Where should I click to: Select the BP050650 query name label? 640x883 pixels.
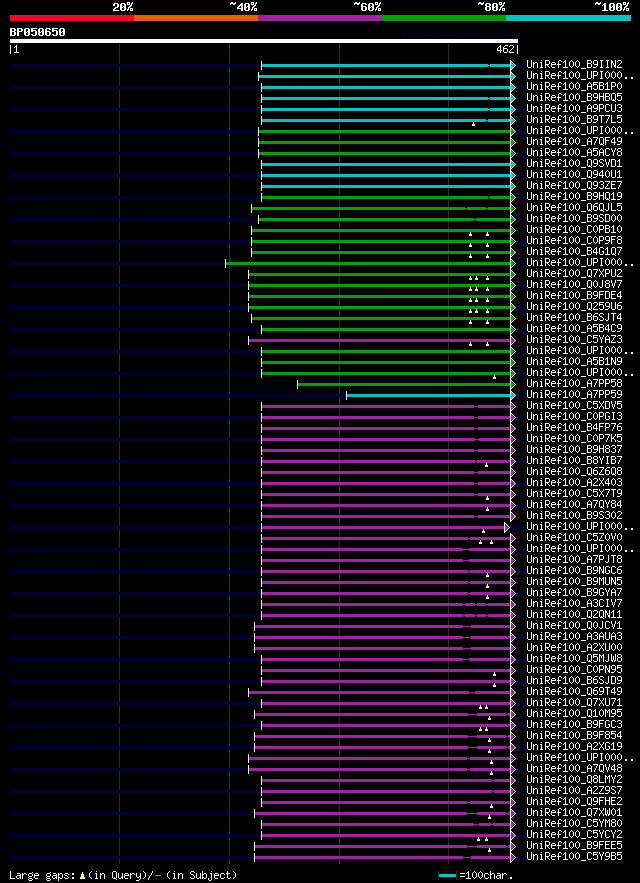pyautogui.click(x=37, y=32)
